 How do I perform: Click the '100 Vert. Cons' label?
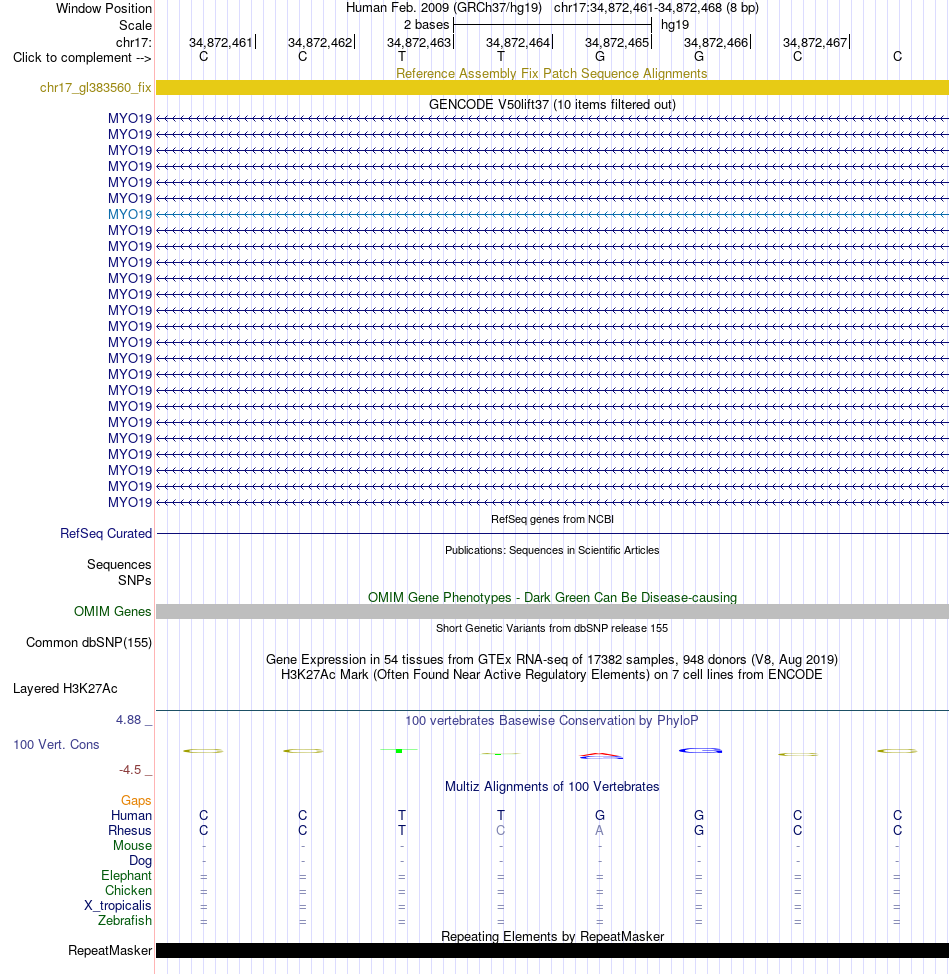57,744
